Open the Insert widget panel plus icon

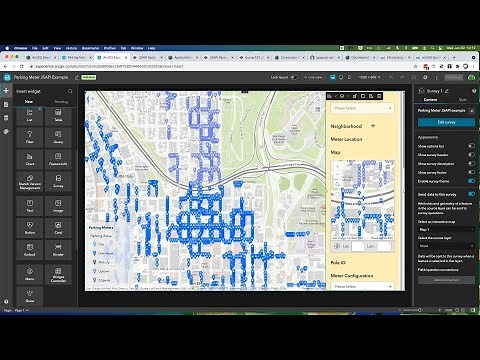[6, 91]
